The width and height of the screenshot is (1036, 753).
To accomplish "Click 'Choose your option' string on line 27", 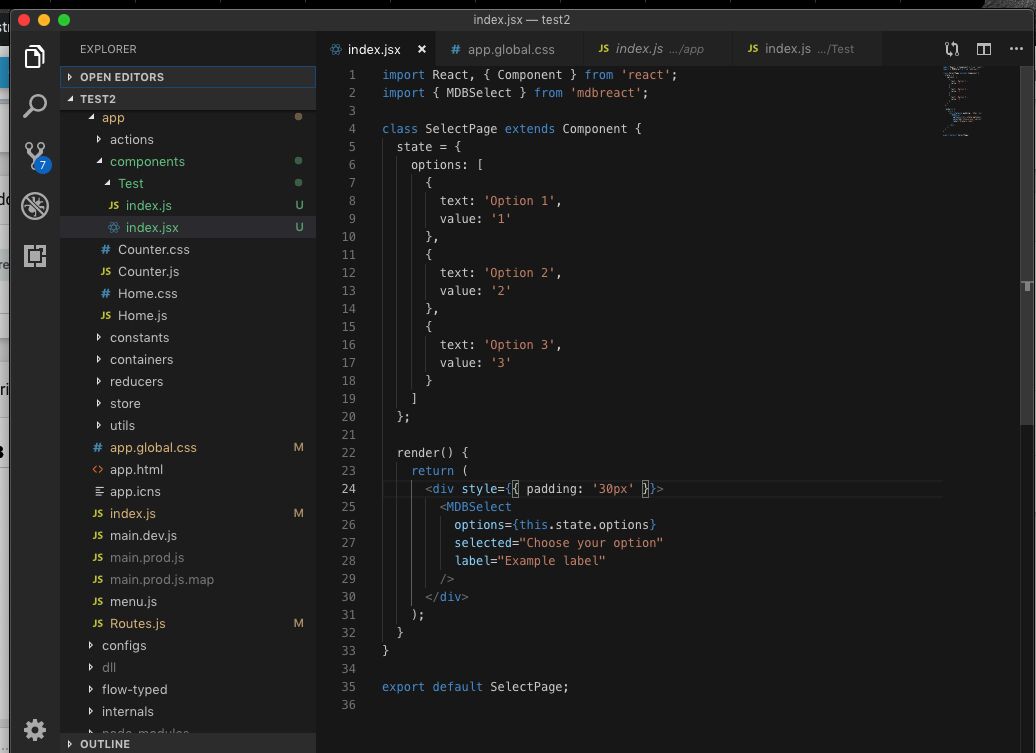I will click(x=591, y=543).
